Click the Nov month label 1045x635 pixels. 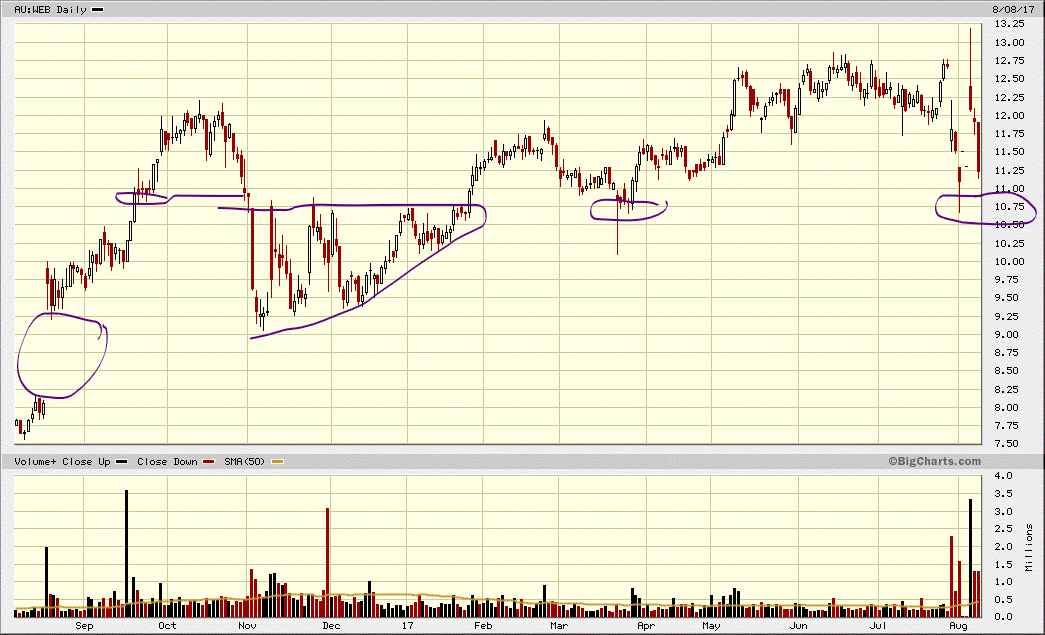coord(247,625)
